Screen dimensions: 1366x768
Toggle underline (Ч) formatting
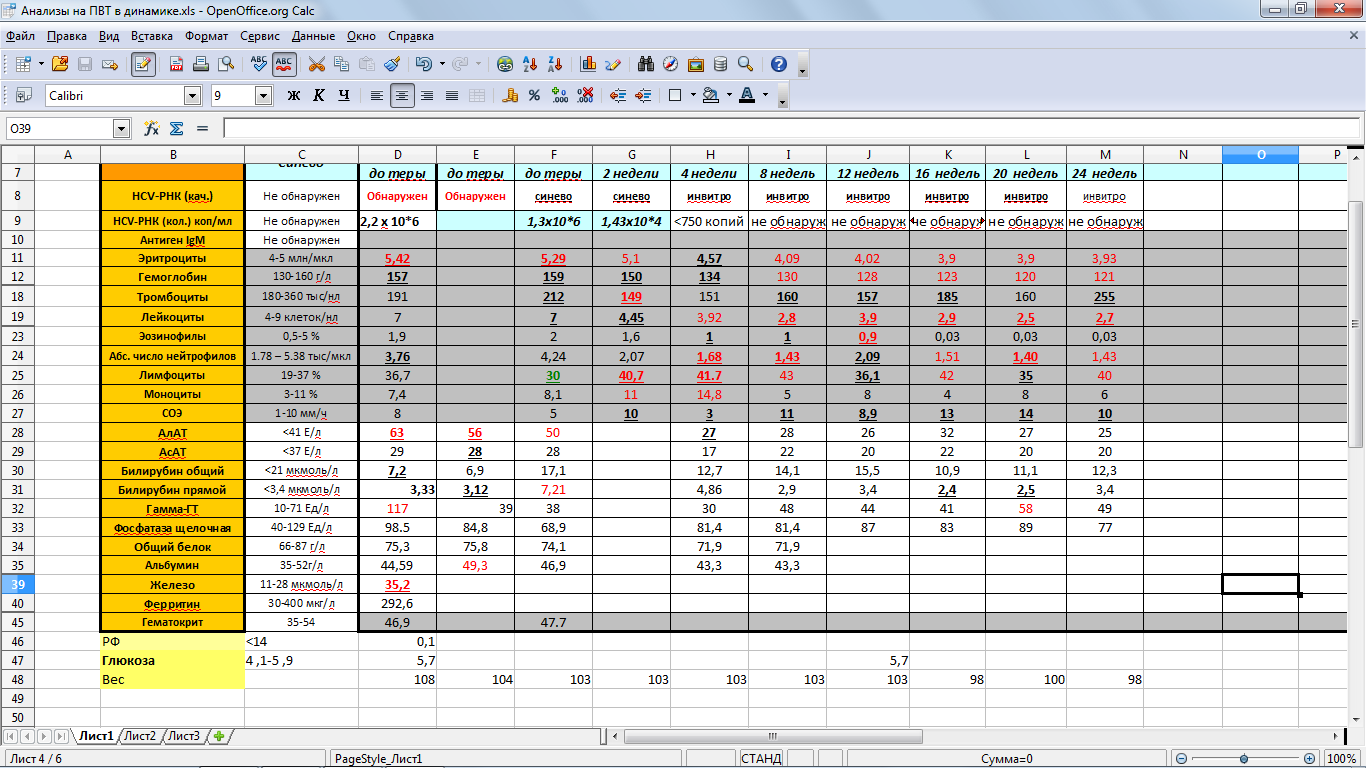[x=344, y=96]
